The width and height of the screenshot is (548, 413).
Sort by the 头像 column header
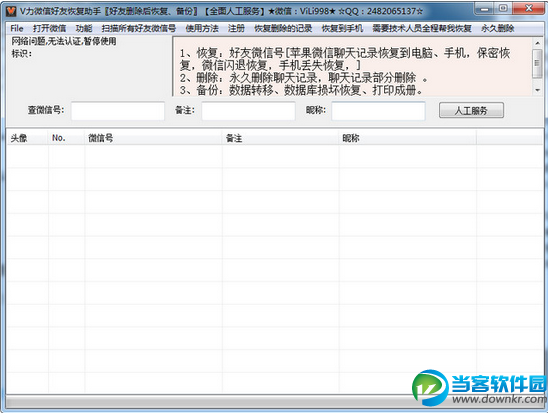point(27,138)
